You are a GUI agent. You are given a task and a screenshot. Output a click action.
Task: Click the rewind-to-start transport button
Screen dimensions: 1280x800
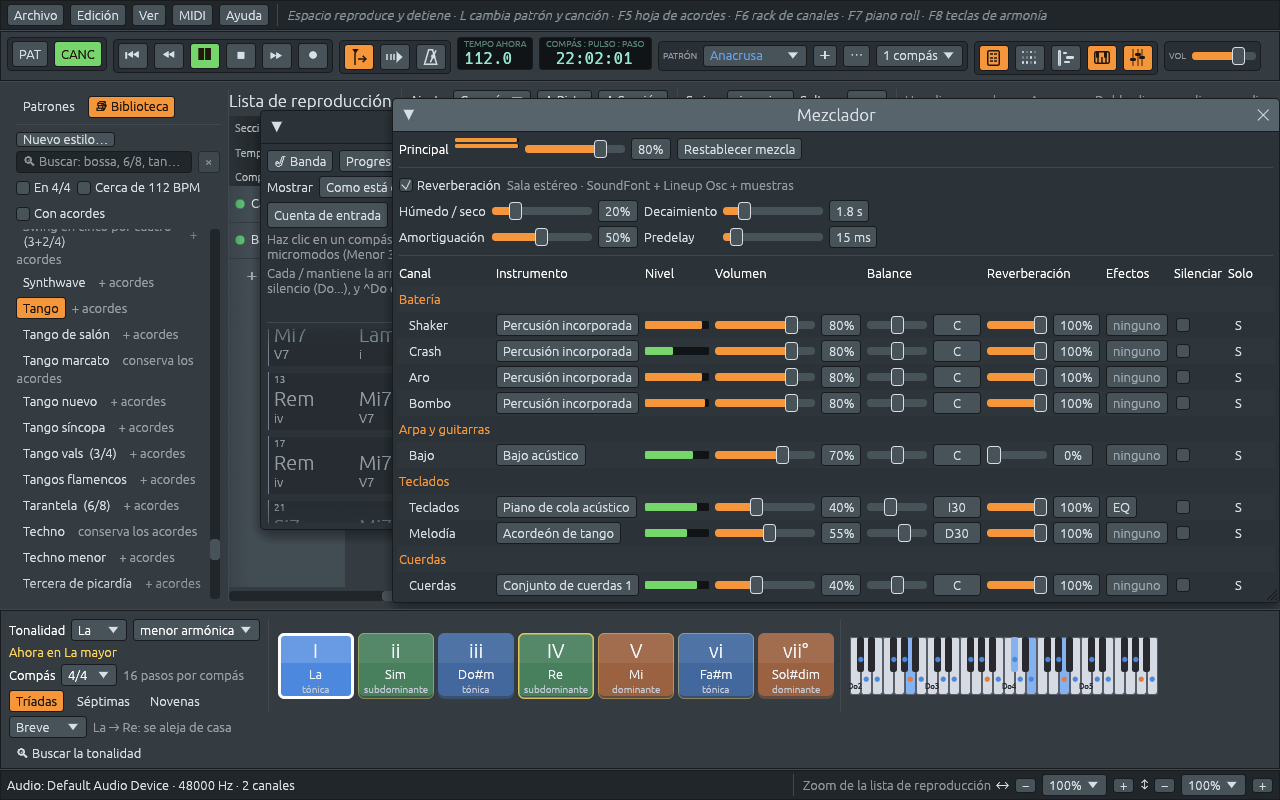point(131,55)
